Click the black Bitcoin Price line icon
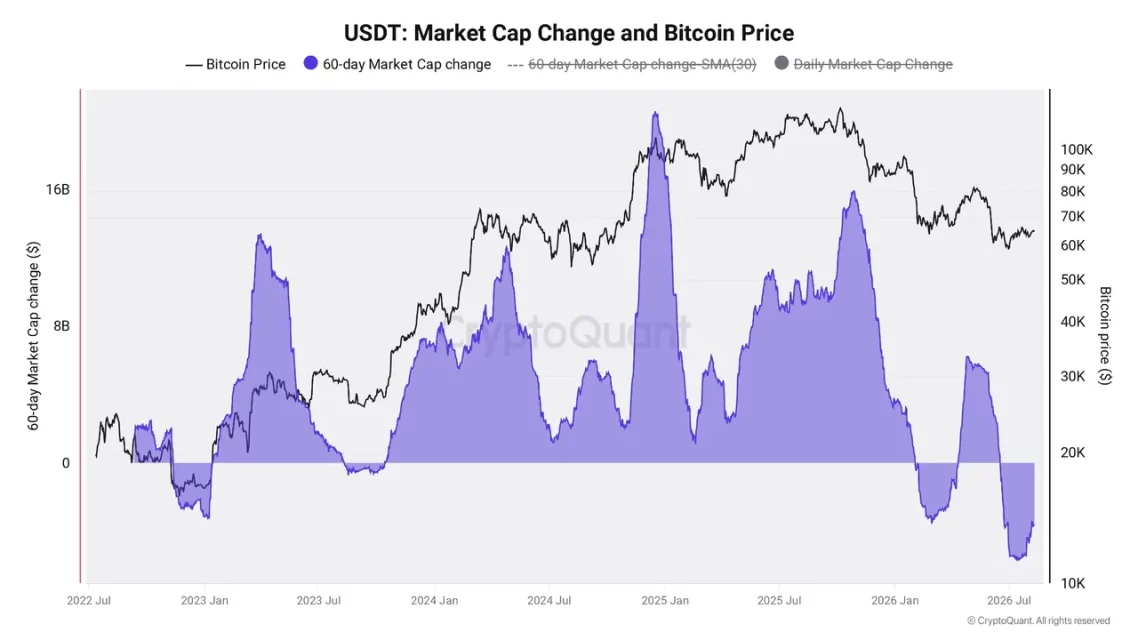This screenshot has height=640, width=1138. click(x=193, y=65)
